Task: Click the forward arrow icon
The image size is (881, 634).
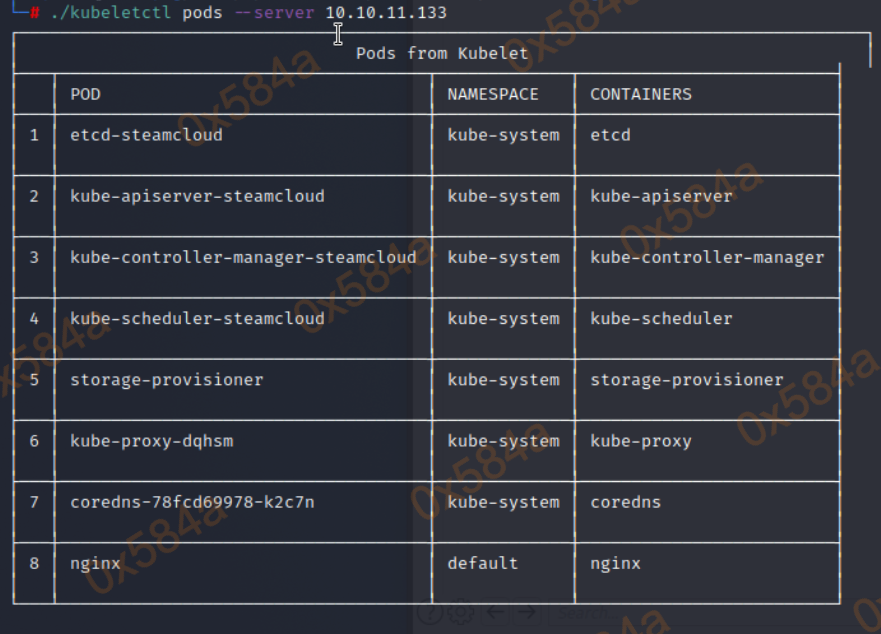Action: pyautogui.click(x=527, y=612)
